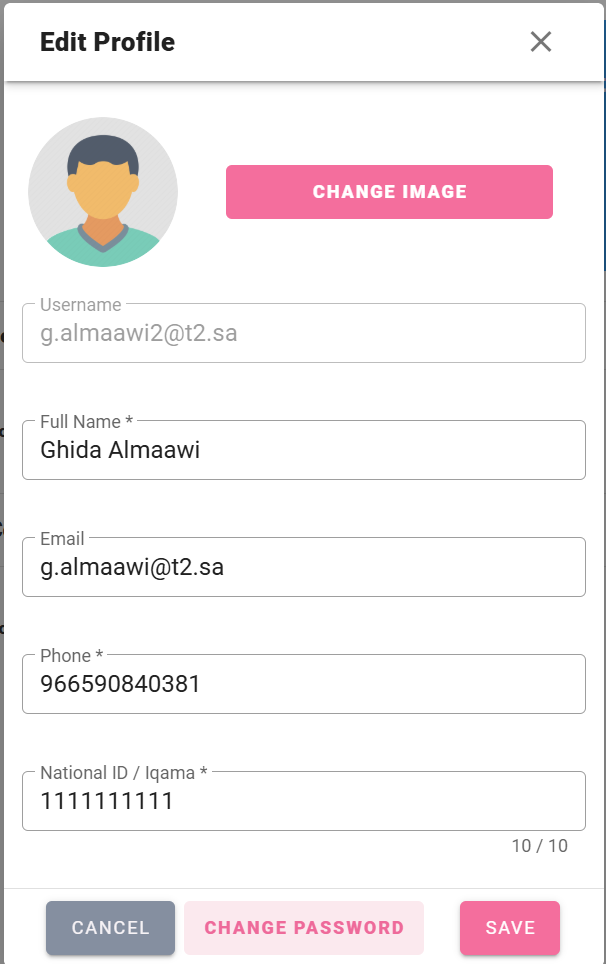This screenshot has width=606, height=964.
Task: Focus the Phone number input field
Action: (x=304, y=684)
